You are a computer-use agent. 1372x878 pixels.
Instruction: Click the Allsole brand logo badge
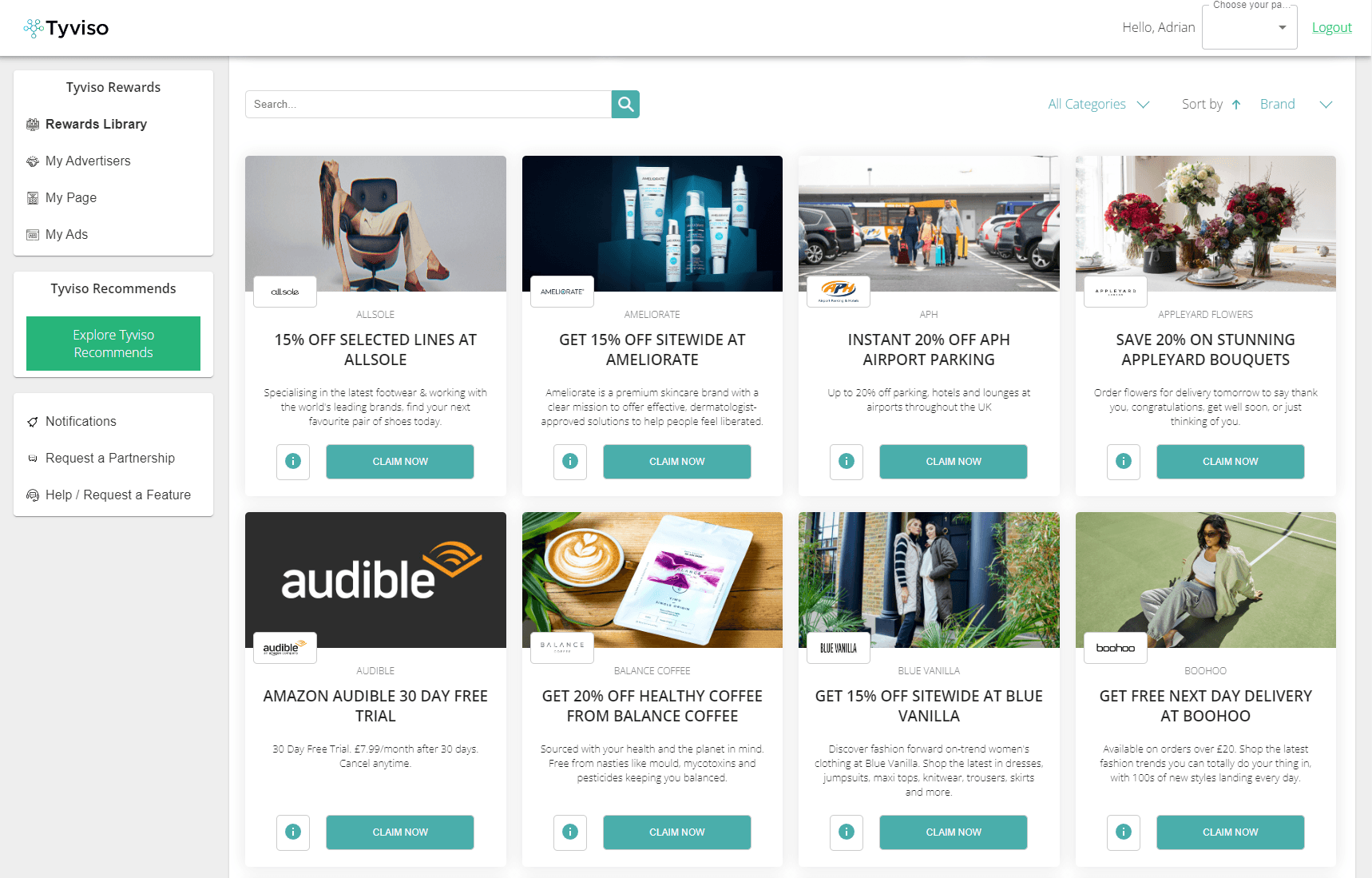click(285, 292)
